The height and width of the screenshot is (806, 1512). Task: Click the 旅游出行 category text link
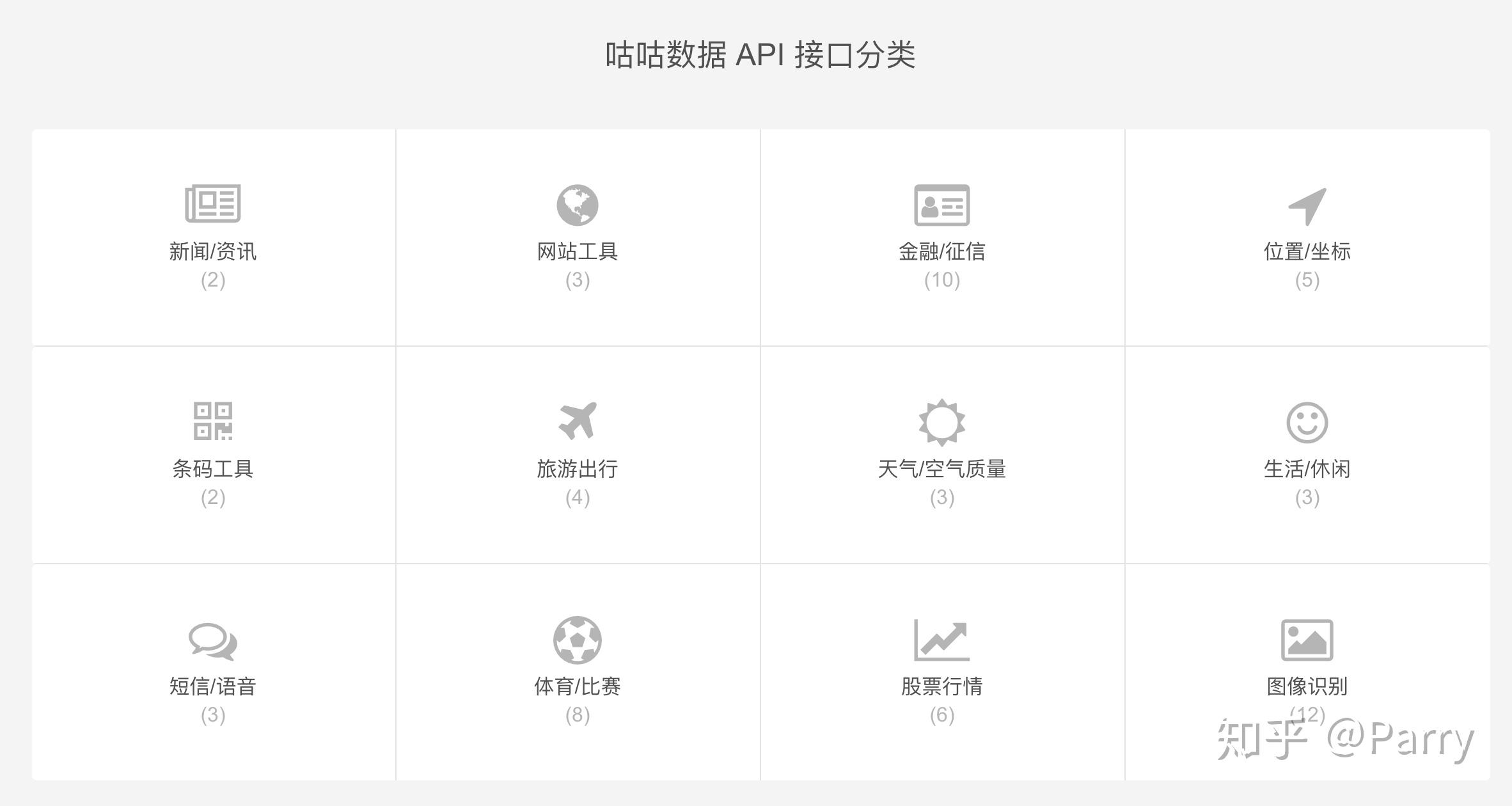pos(577,469)
